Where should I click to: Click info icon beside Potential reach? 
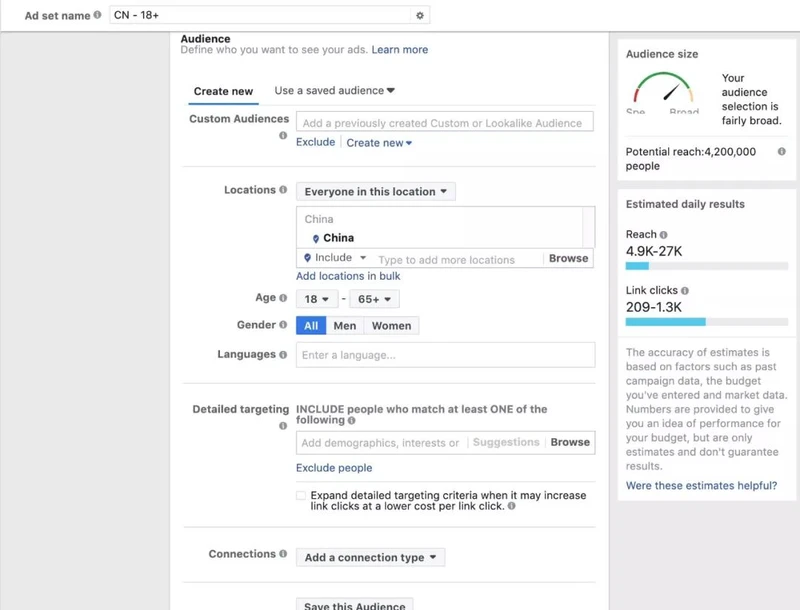(x=781, y=151)
